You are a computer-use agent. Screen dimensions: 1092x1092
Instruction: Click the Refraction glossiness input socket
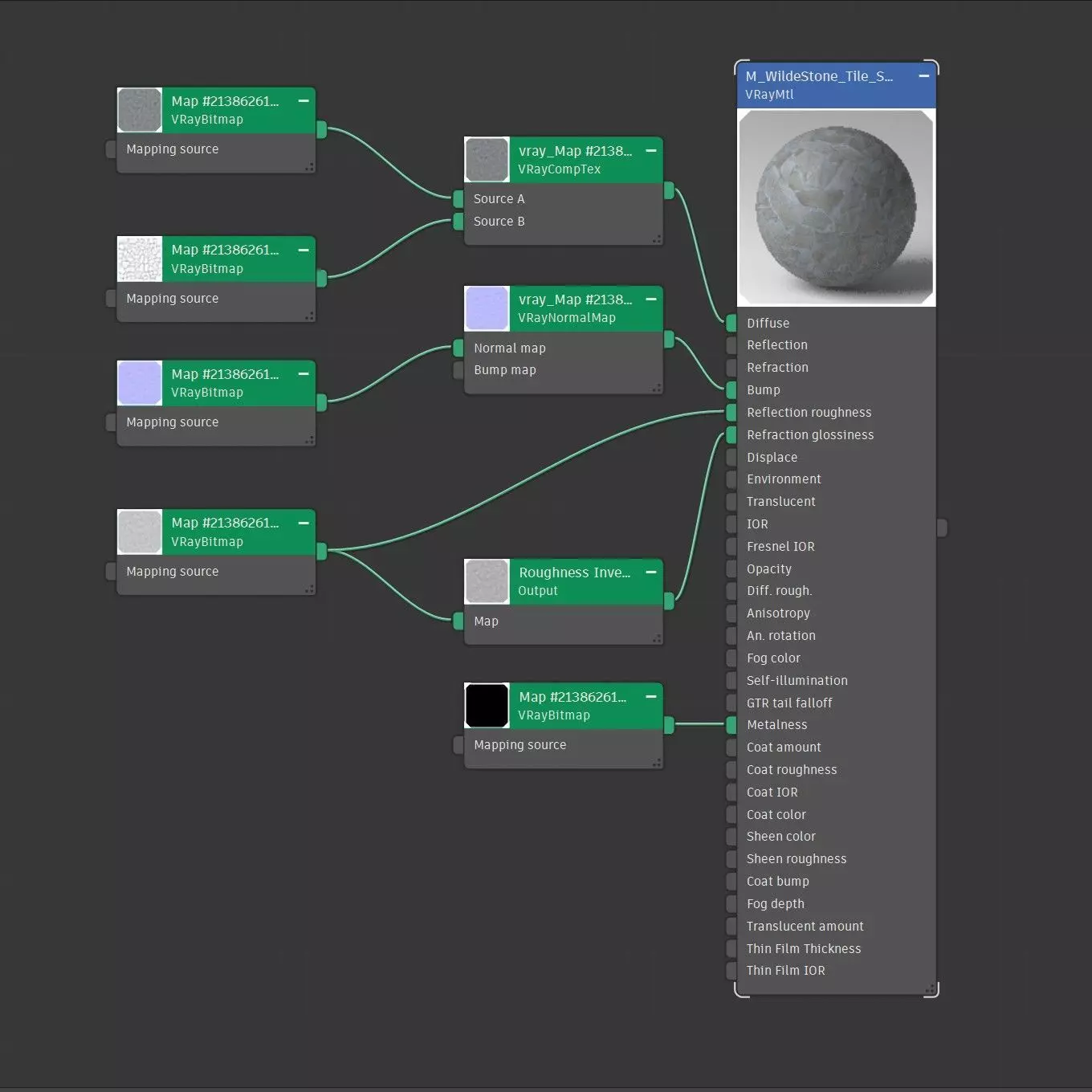tap(731, 435)
